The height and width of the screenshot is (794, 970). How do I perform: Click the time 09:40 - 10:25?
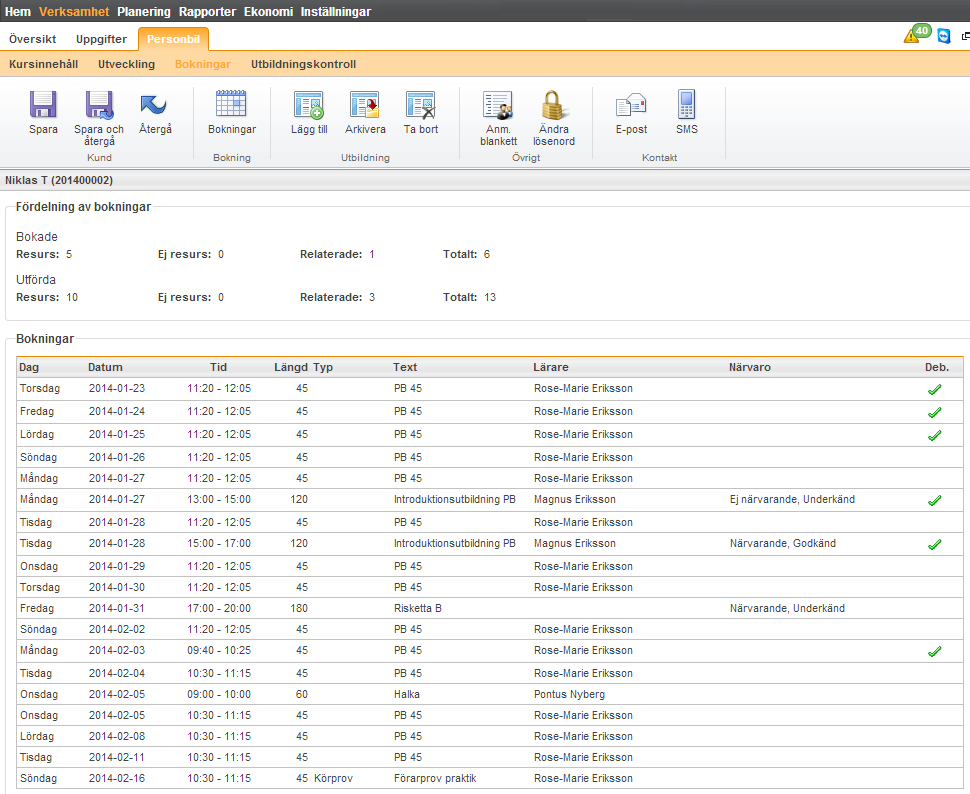pos(219,650)
